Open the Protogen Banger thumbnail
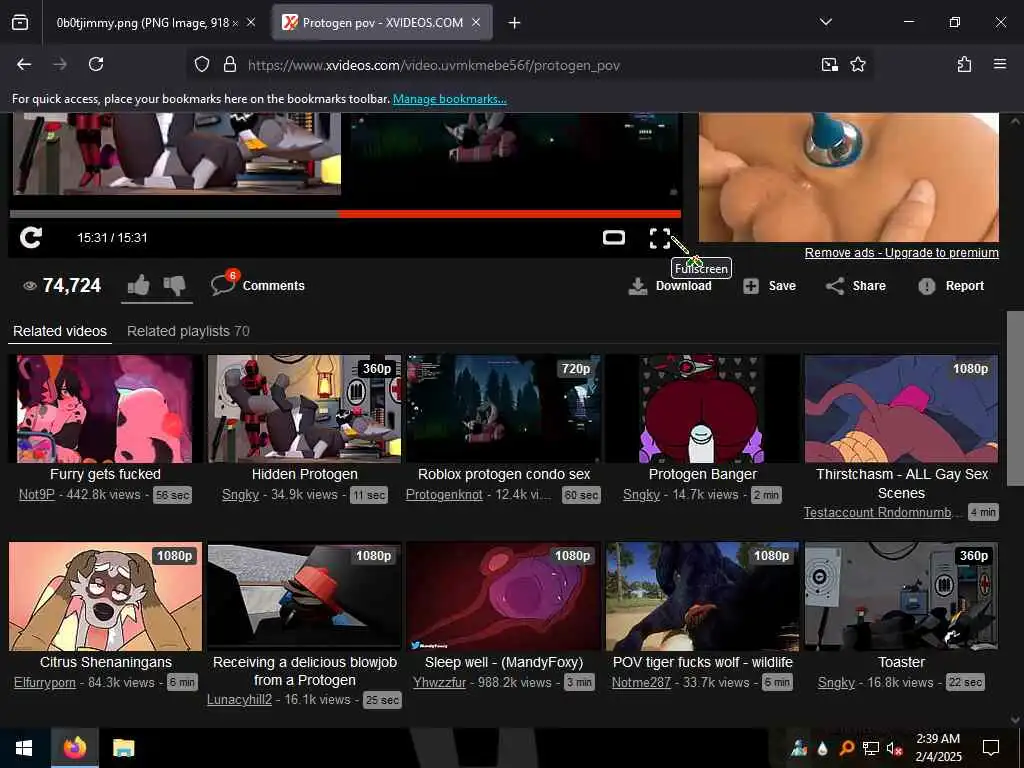Image resolution: width=1024 pixels, height=768 pixels. 703,408
